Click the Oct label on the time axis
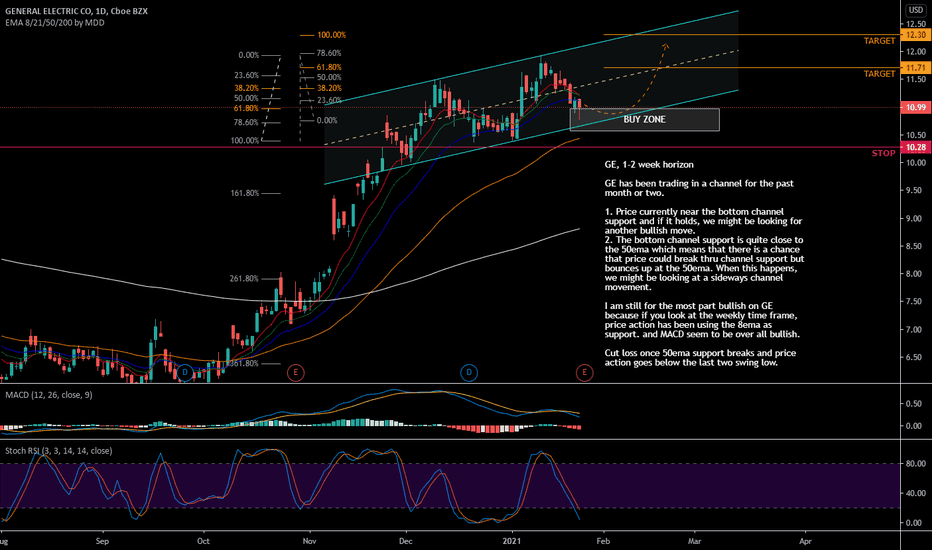932x550 pixels. 203,541
